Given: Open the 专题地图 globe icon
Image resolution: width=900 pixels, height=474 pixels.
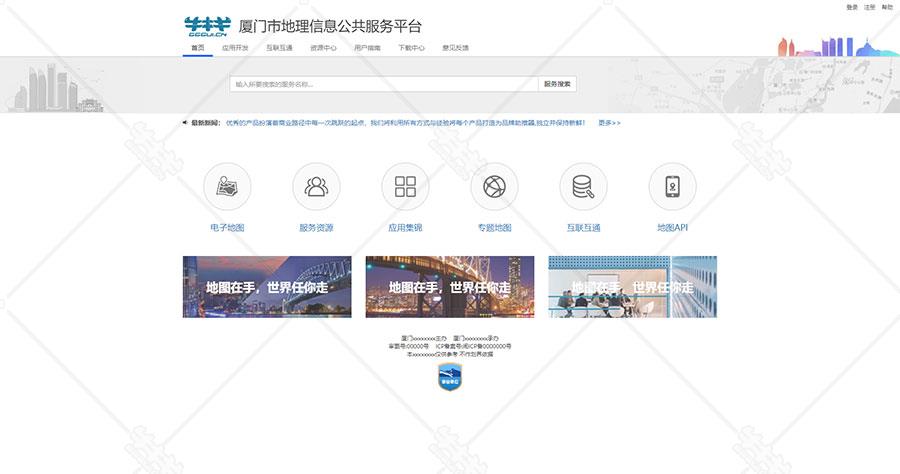Looking at the screenshot, I should pos(494,187).
